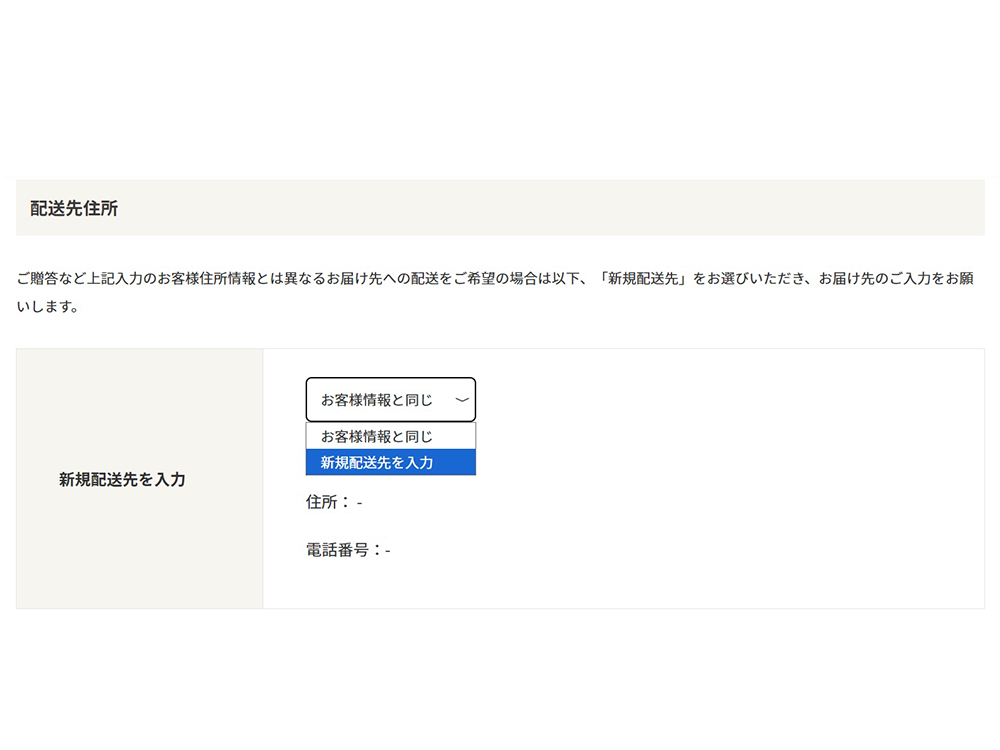
Task: Click the 'お届け先のご入力' phrase in description
Action: tap(875, 279)
